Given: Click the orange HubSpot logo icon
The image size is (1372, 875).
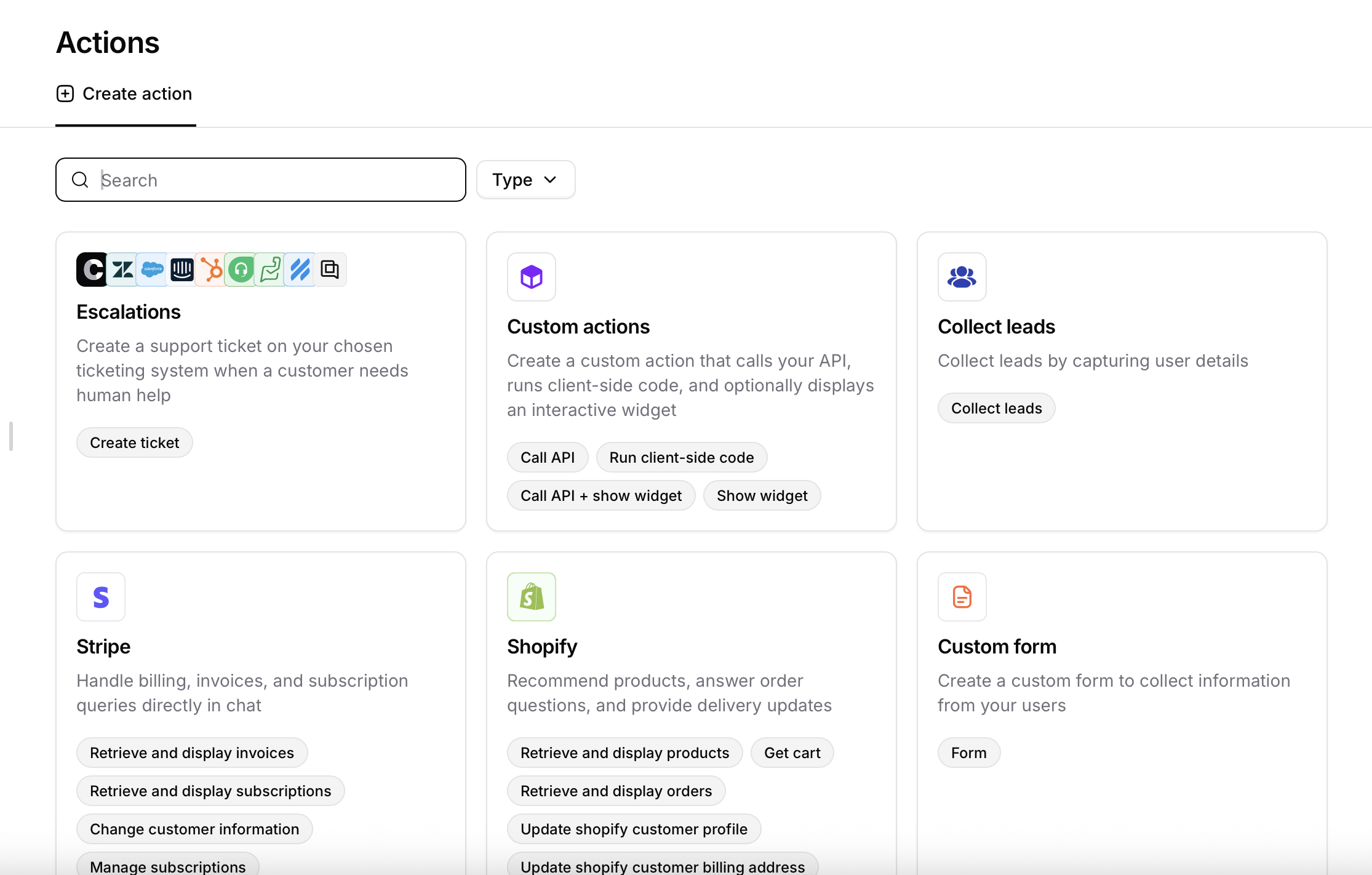Looking at the screenshot, I should point(211,270).
